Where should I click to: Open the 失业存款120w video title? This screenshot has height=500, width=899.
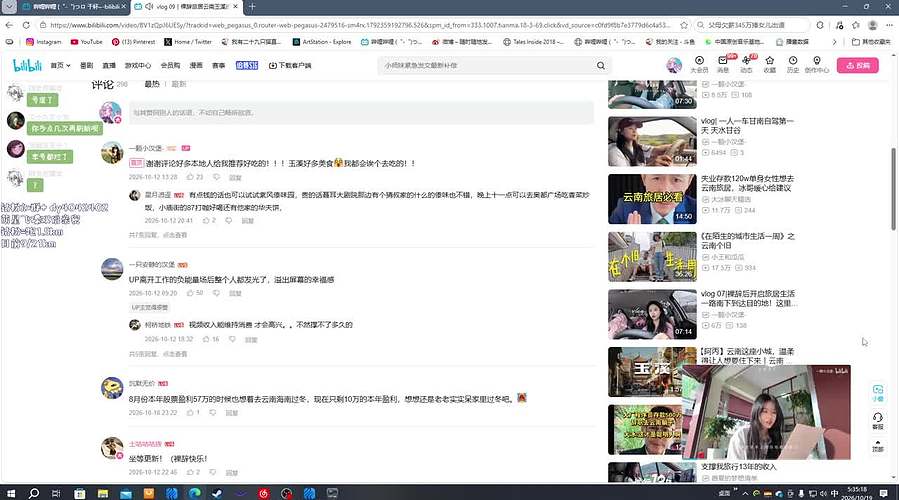747,183
